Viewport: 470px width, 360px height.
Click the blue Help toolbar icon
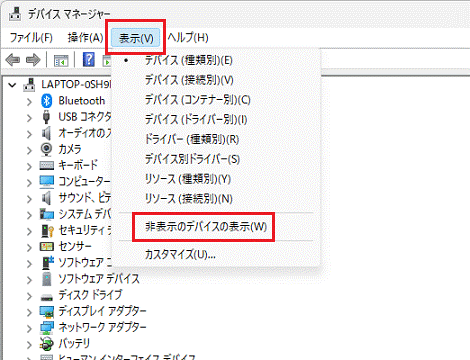click(x=88, y=60)
